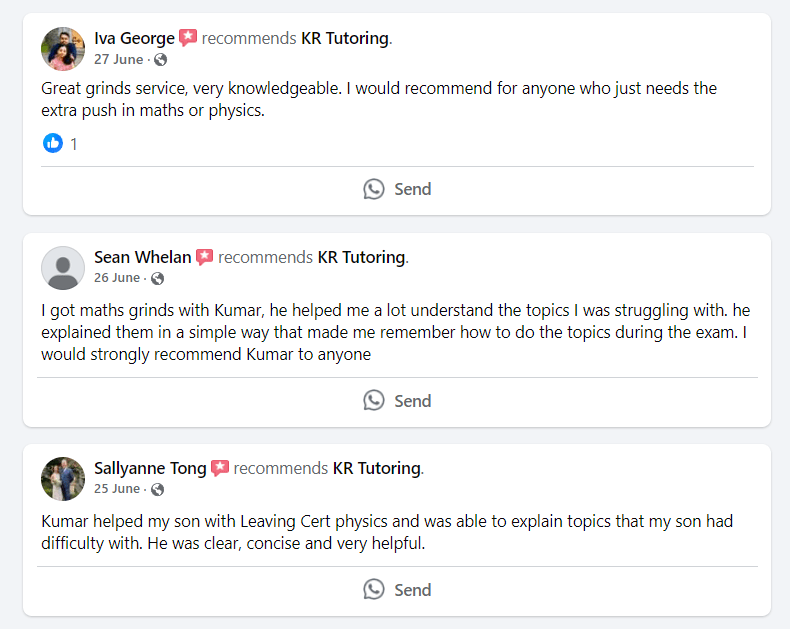Click Iva George's profile picture
This screenshot has height=629, width=790.
[x=62, y=48]
